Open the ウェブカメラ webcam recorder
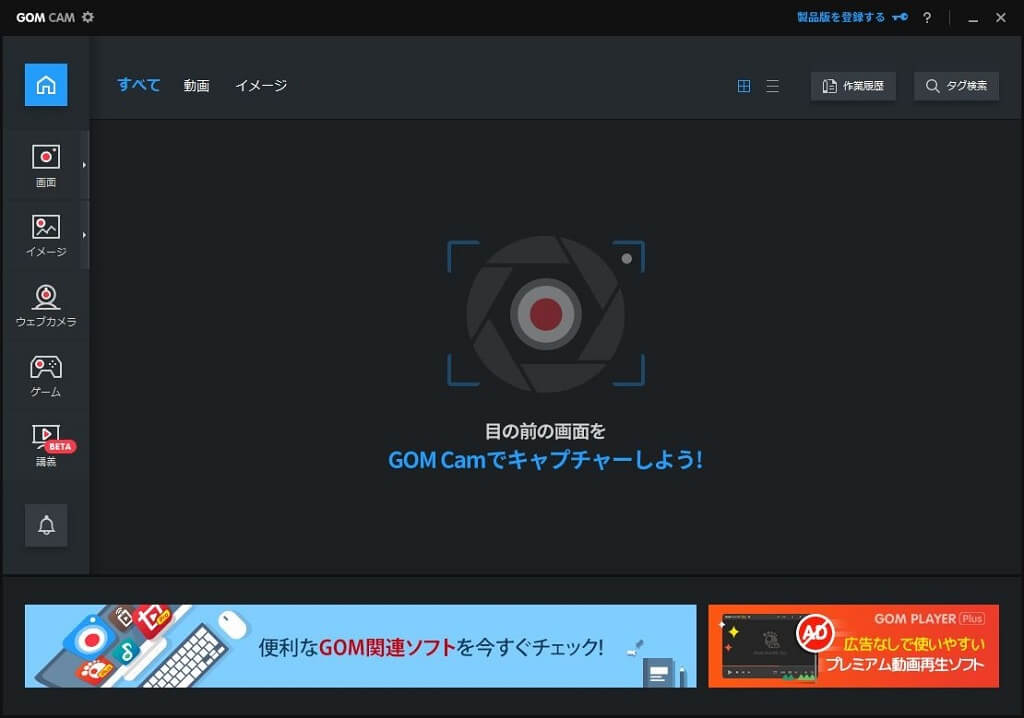 click(x=46, y=305)
